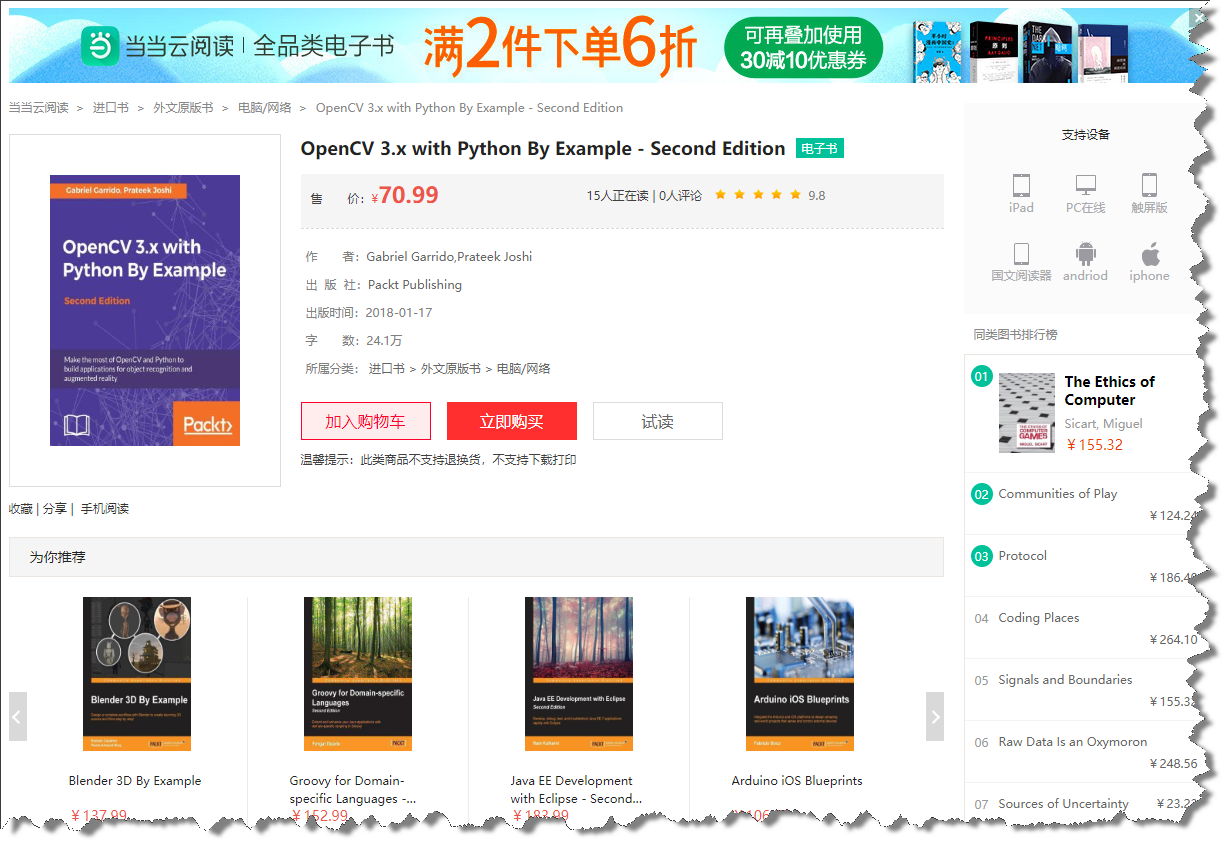Click Java EE Development with Eclipse title

(x=576, y=790)
